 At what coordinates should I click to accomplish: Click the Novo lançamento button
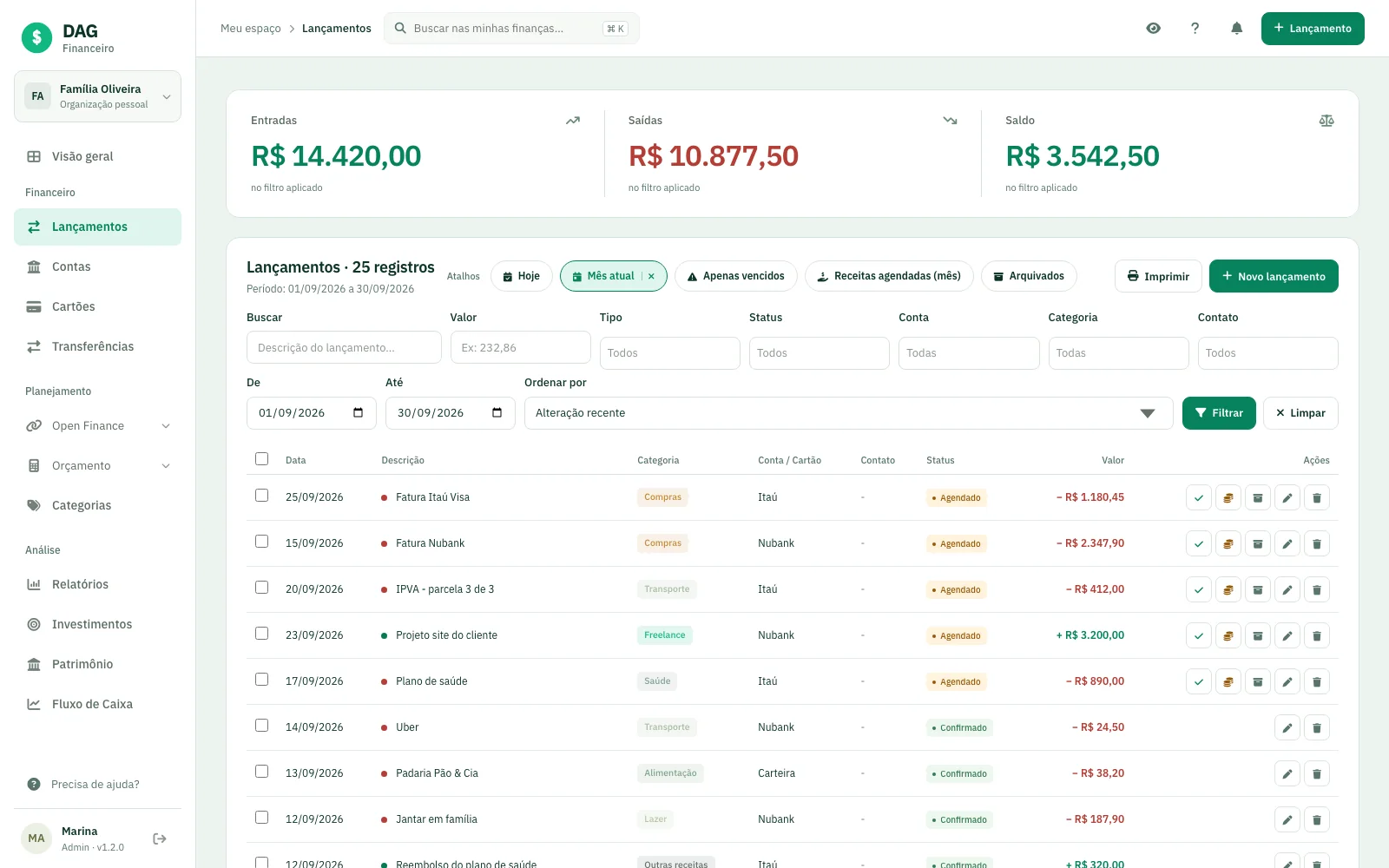1274,276
